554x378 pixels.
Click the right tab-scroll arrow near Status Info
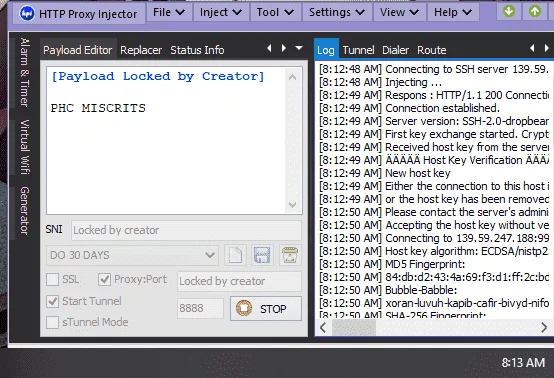point(284,48)
